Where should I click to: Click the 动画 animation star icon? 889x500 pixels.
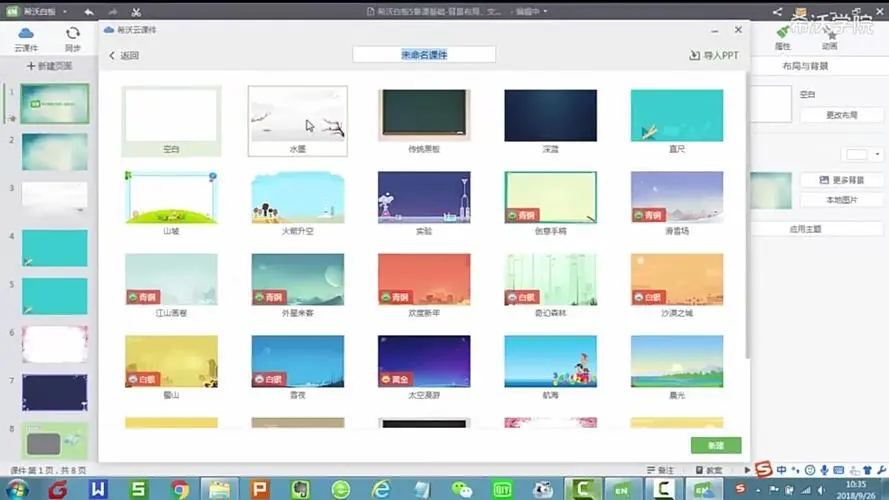829,34
